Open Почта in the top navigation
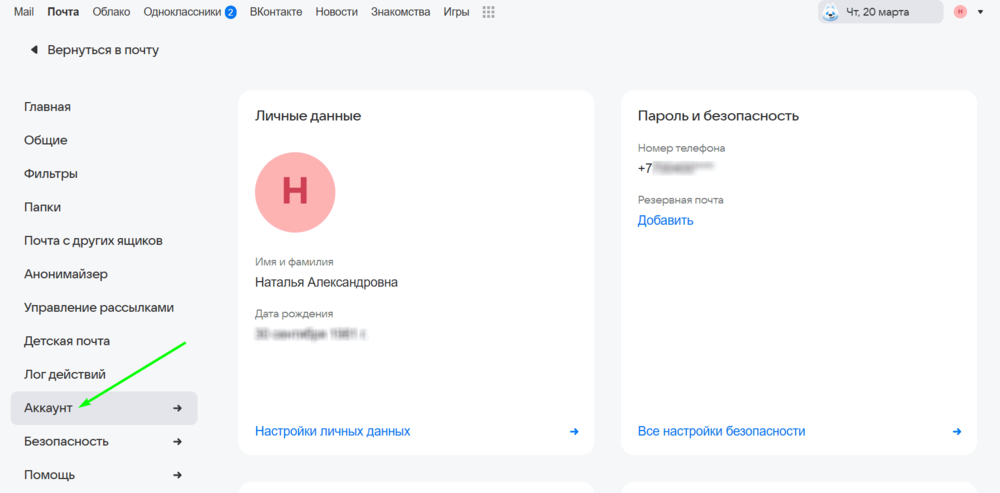The width and height of the screenshot is (1000, 493). coord(63,11)
